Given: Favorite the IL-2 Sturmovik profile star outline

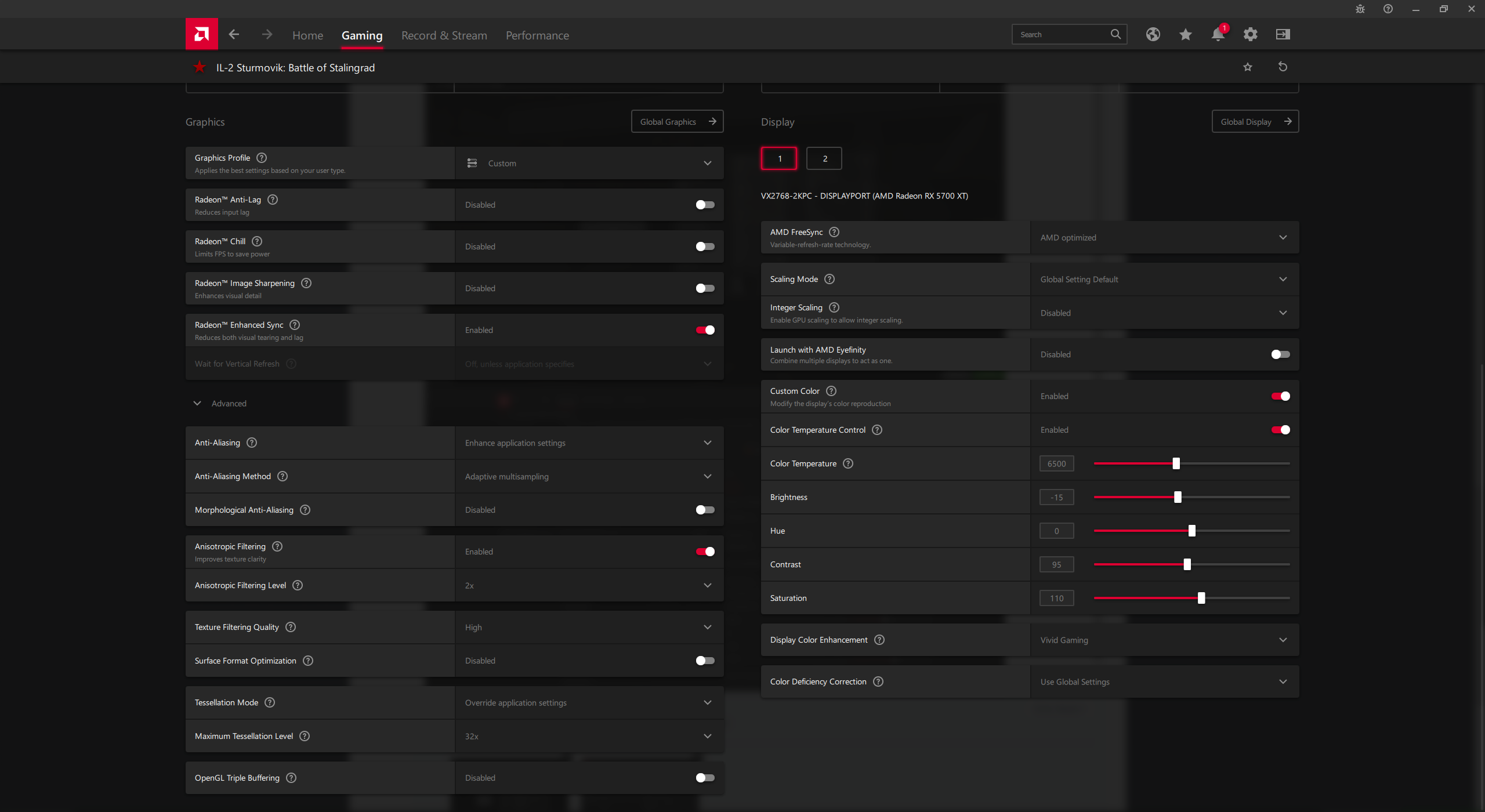Looking at the screenshot, I should [1248, 67].
